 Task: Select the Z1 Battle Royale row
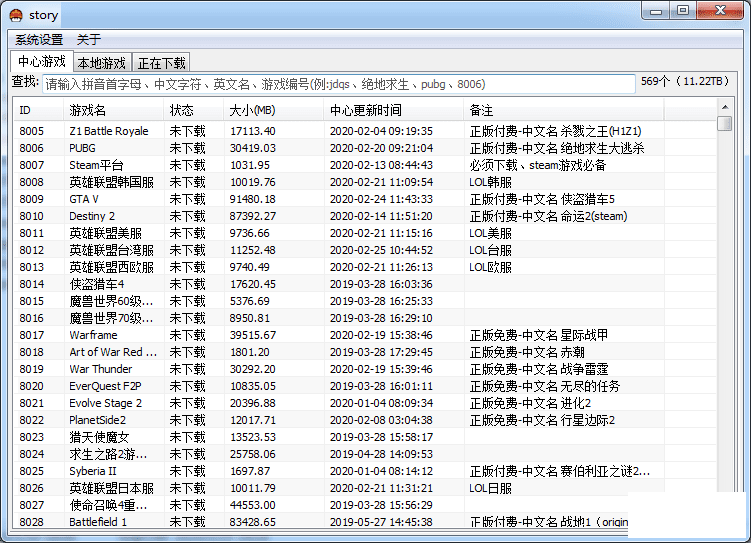tap(364, 131)
